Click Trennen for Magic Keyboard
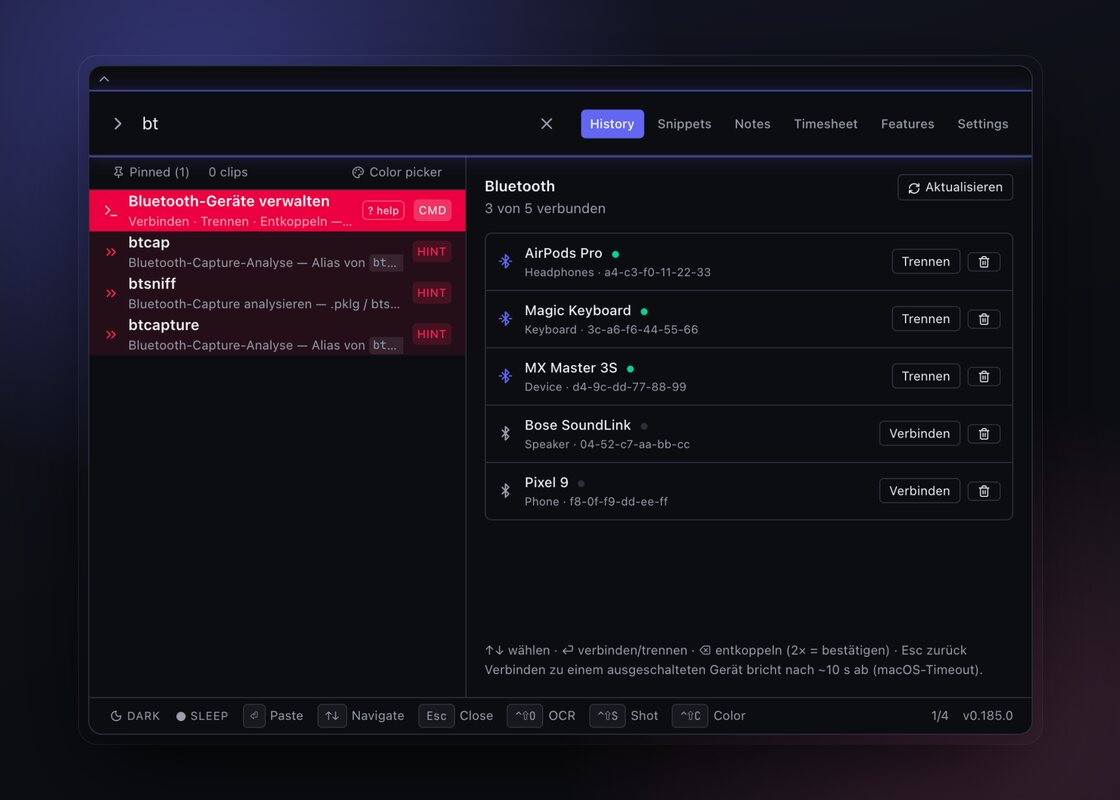 (926, 319)
